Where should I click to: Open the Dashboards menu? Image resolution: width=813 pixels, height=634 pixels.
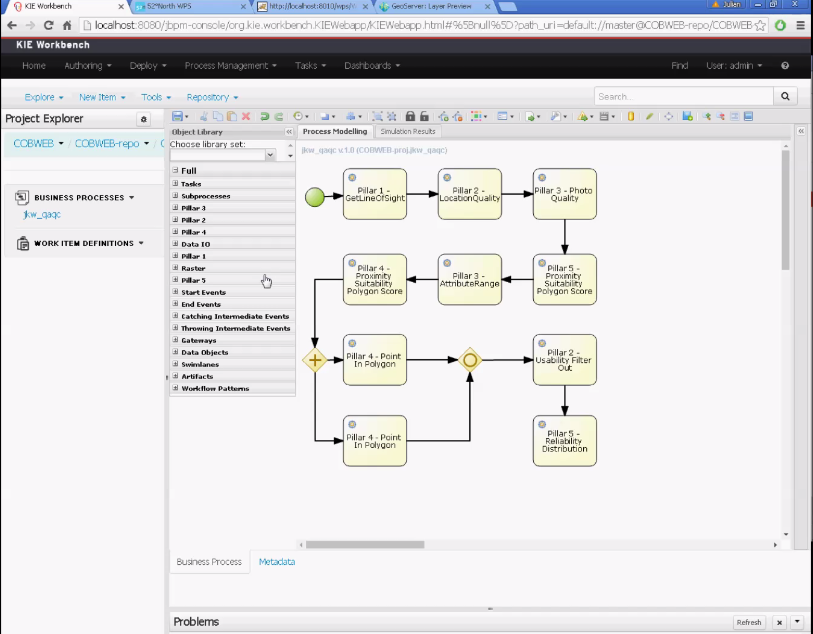[x=372, y=65]
